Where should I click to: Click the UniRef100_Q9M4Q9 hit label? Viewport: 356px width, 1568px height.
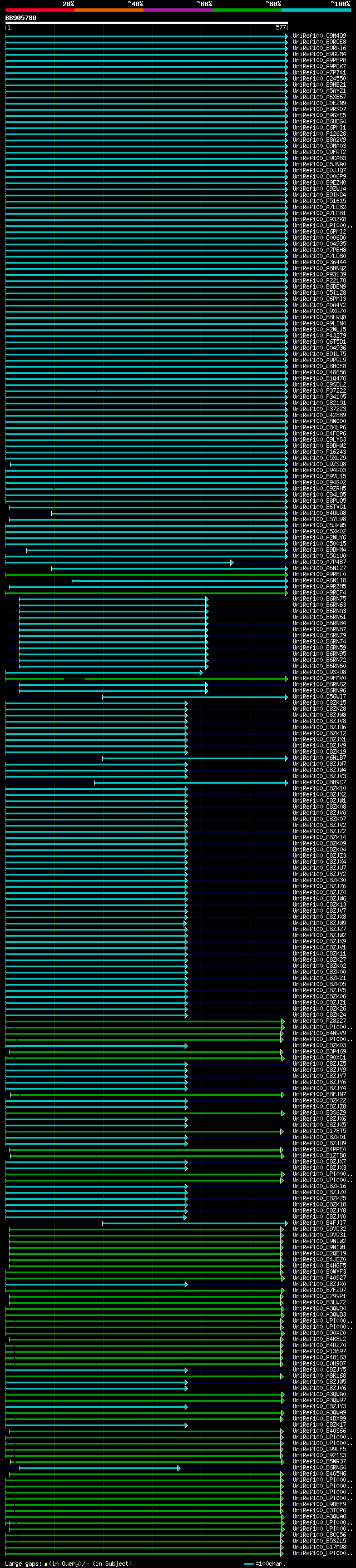point(319,36)
